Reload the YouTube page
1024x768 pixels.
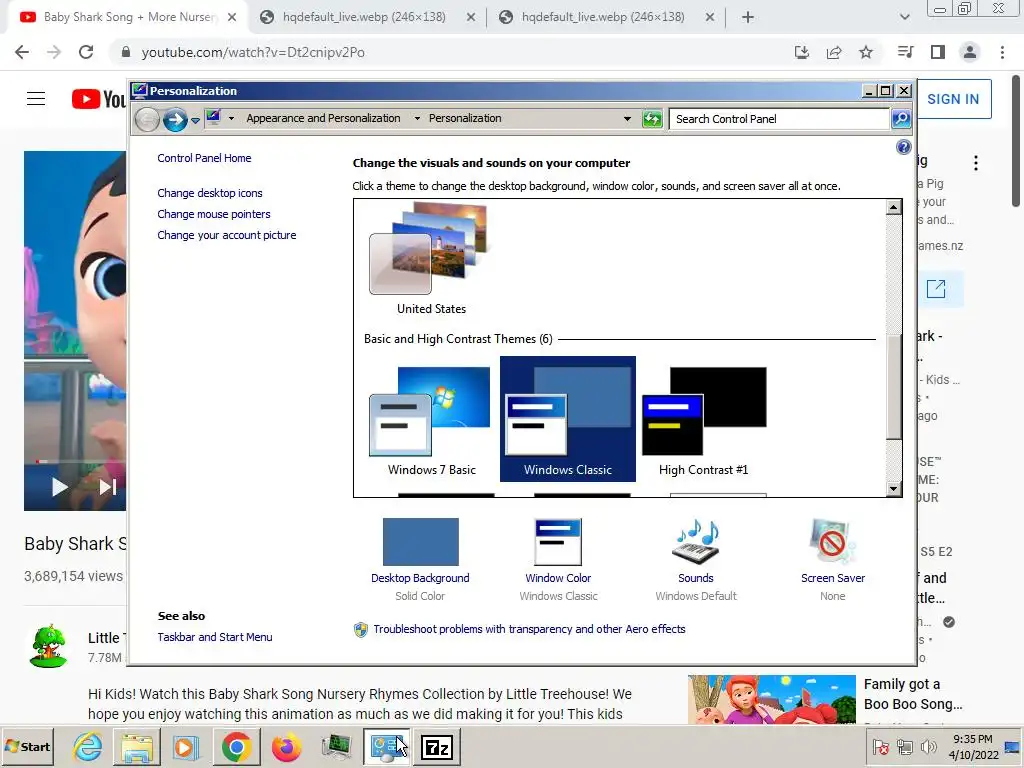(86, 52)
